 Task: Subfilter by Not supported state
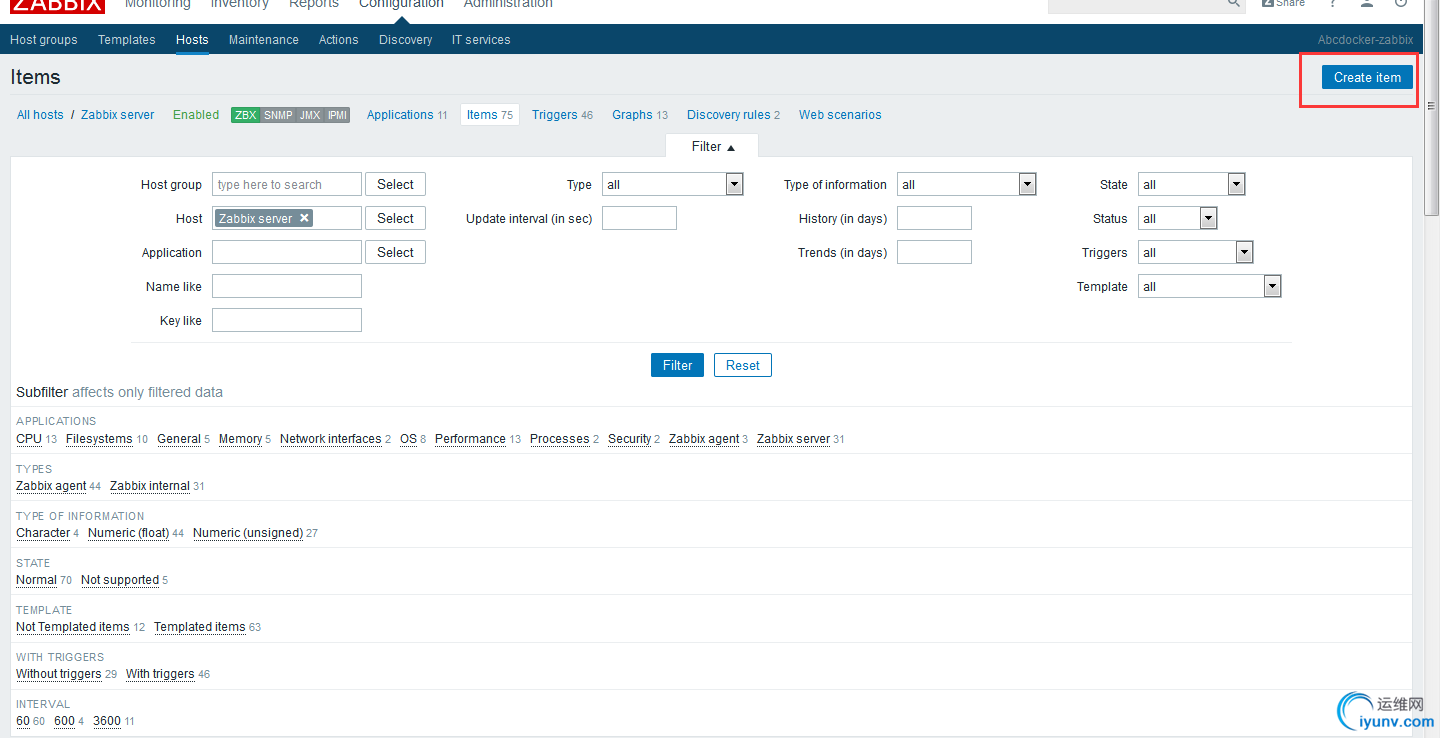[x=120, y=580]
